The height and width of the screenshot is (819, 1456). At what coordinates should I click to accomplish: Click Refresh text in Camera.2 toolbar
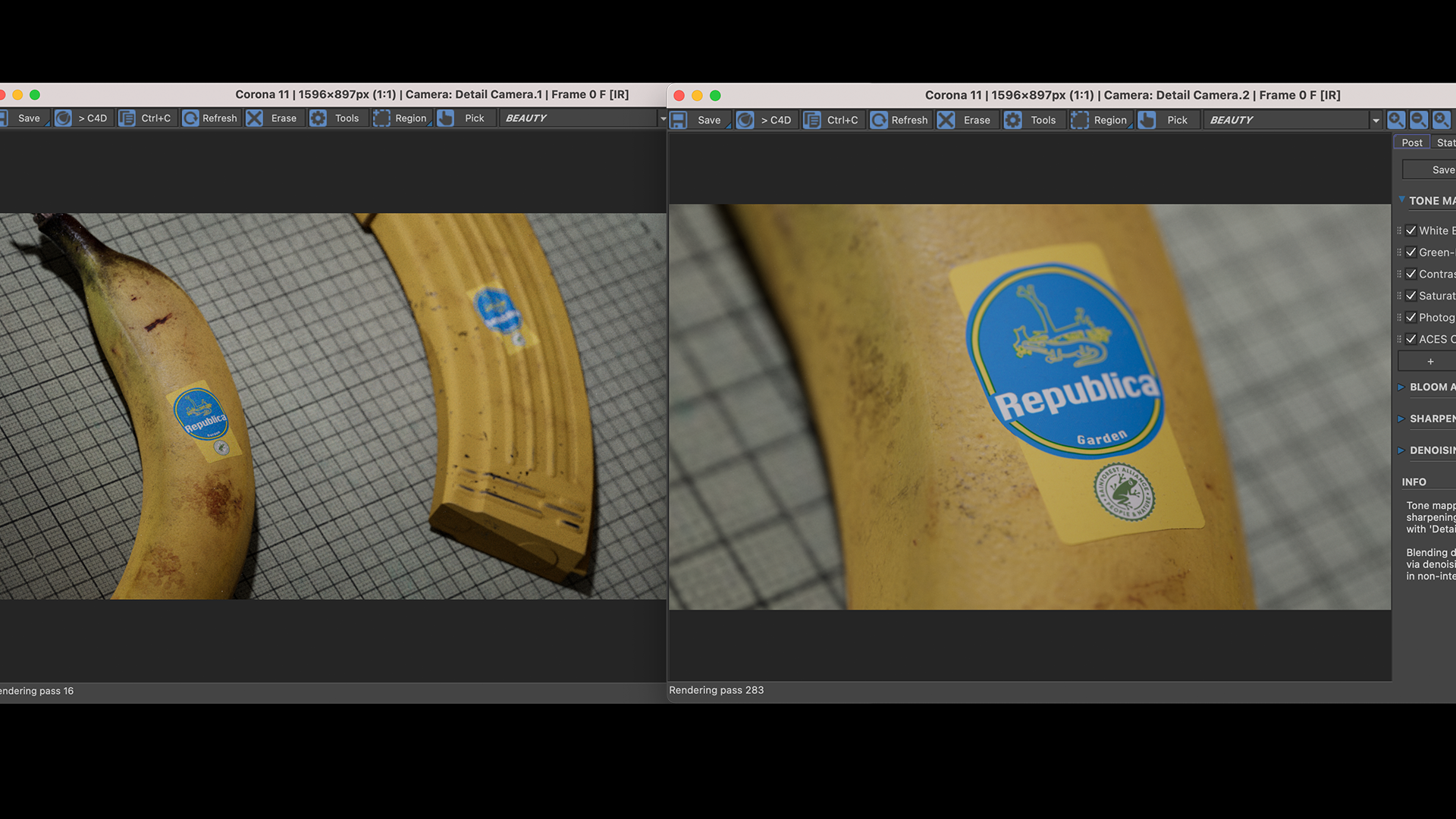(x=909, y=120)
